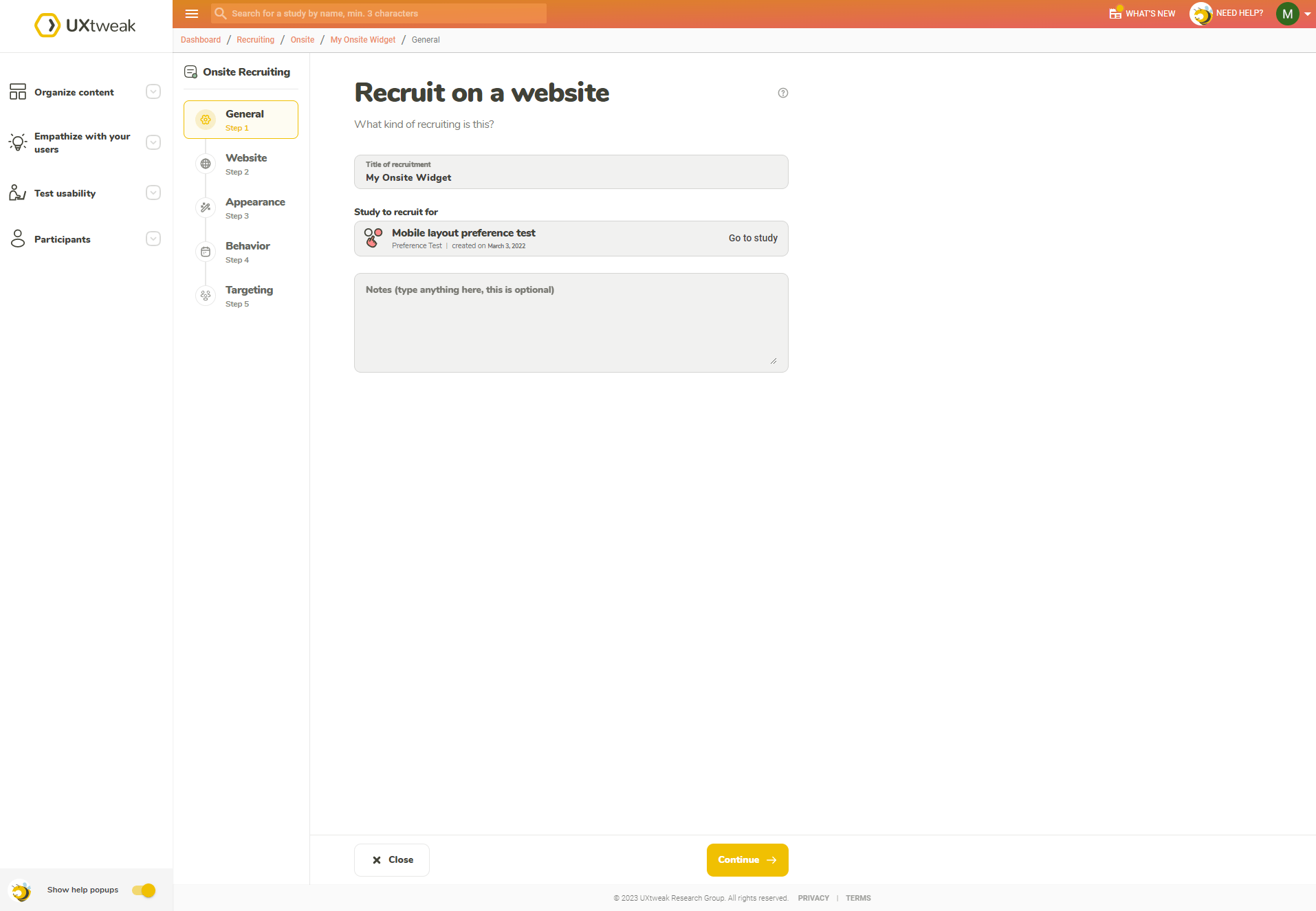Select the Organize content sidebar icon

[18, 91]
